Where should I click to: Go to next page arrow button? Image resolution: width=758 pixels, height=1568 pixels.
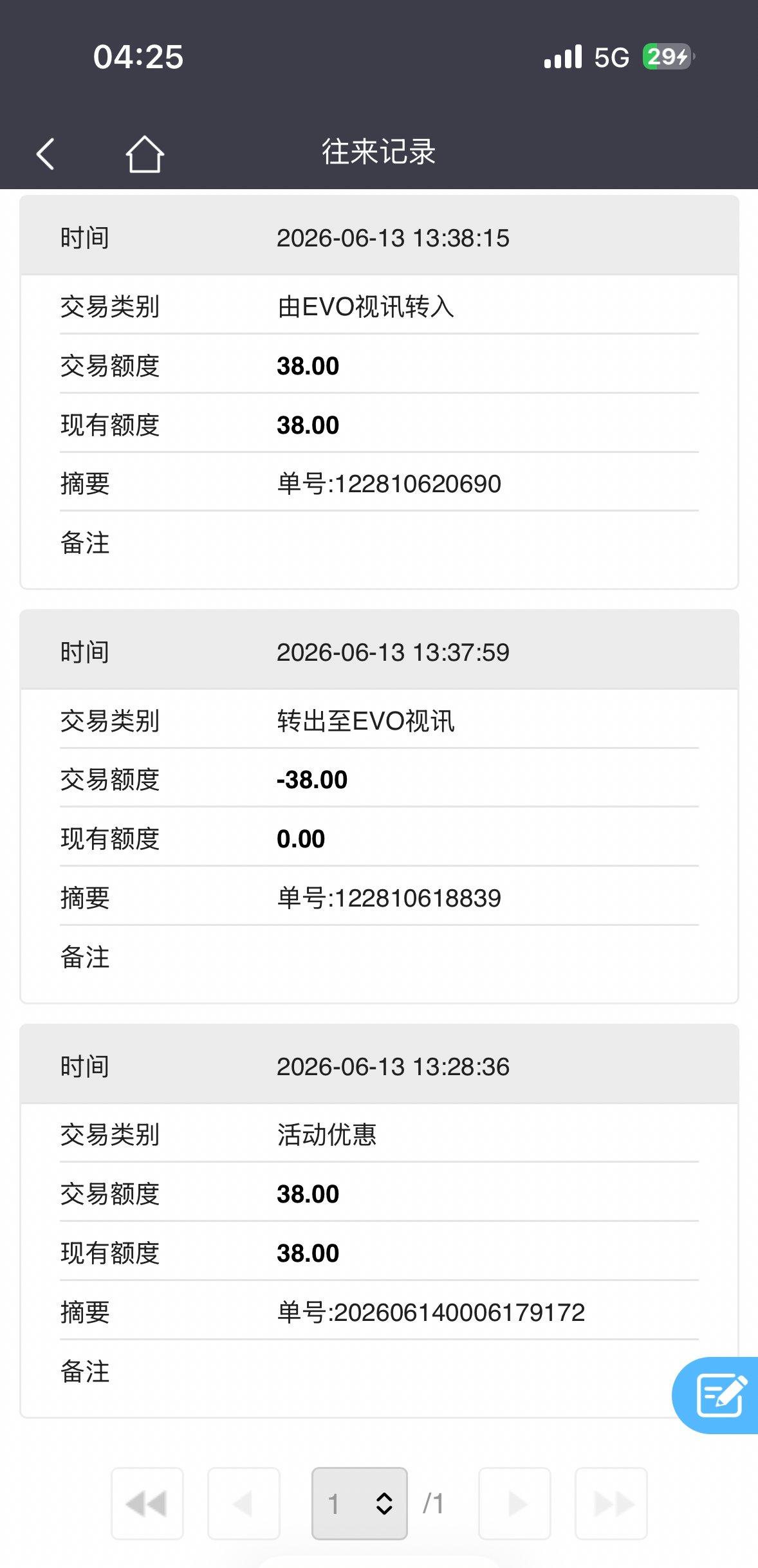click(x=515, y=1504)
